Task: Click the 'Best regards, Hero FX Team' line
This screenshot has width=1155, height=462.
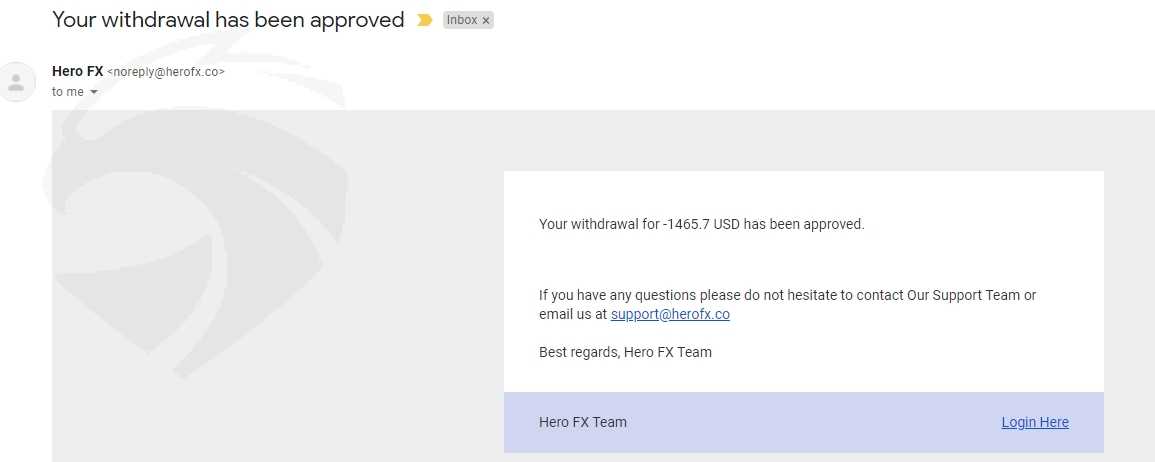Action: click(x=625, y=352)
